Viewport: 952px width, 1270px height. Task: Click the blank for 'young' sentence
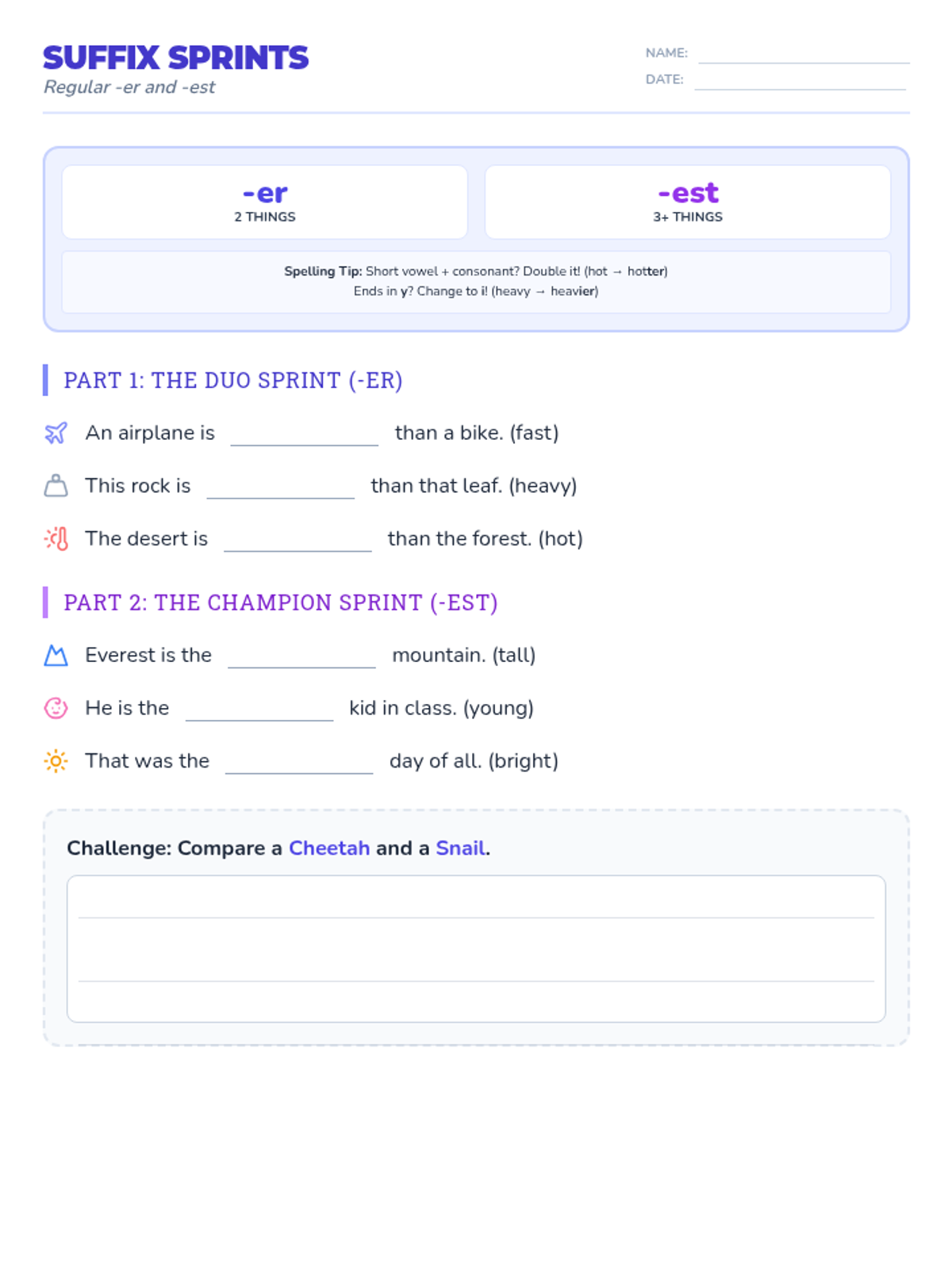259,710
